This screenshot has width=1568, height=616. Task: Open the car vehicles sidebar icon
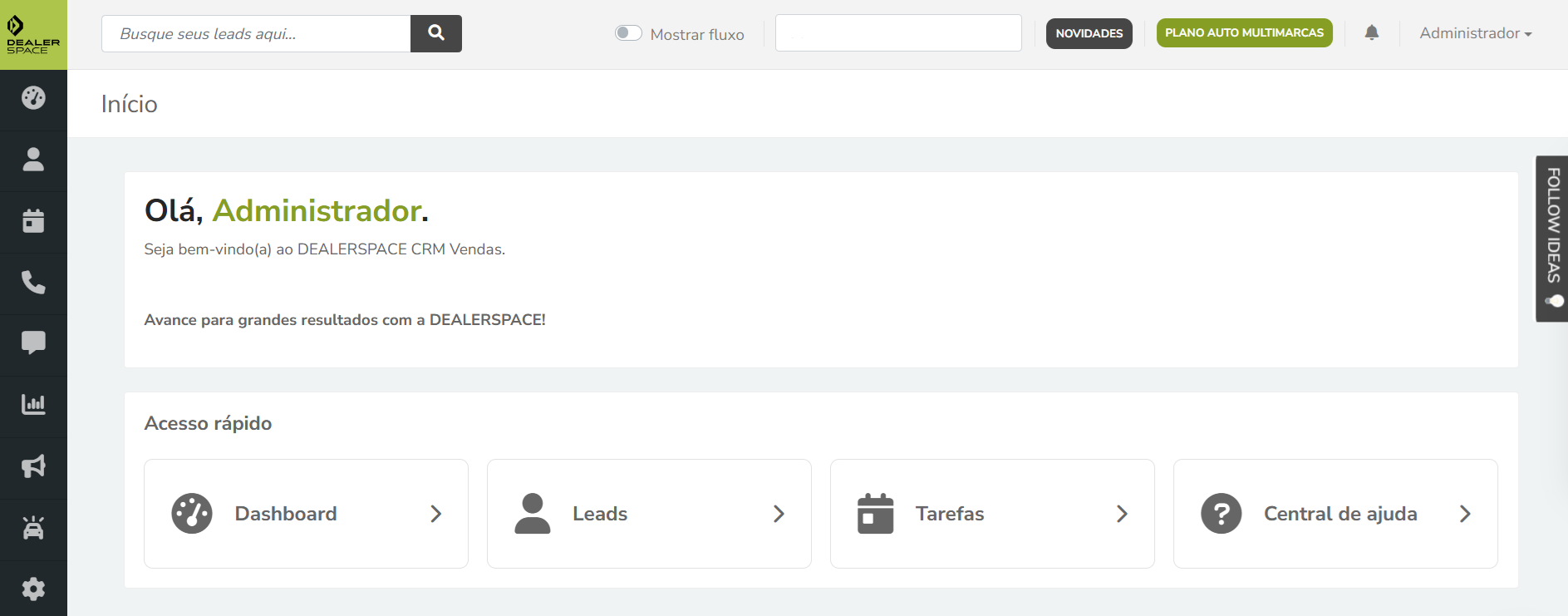click(33, 528)
